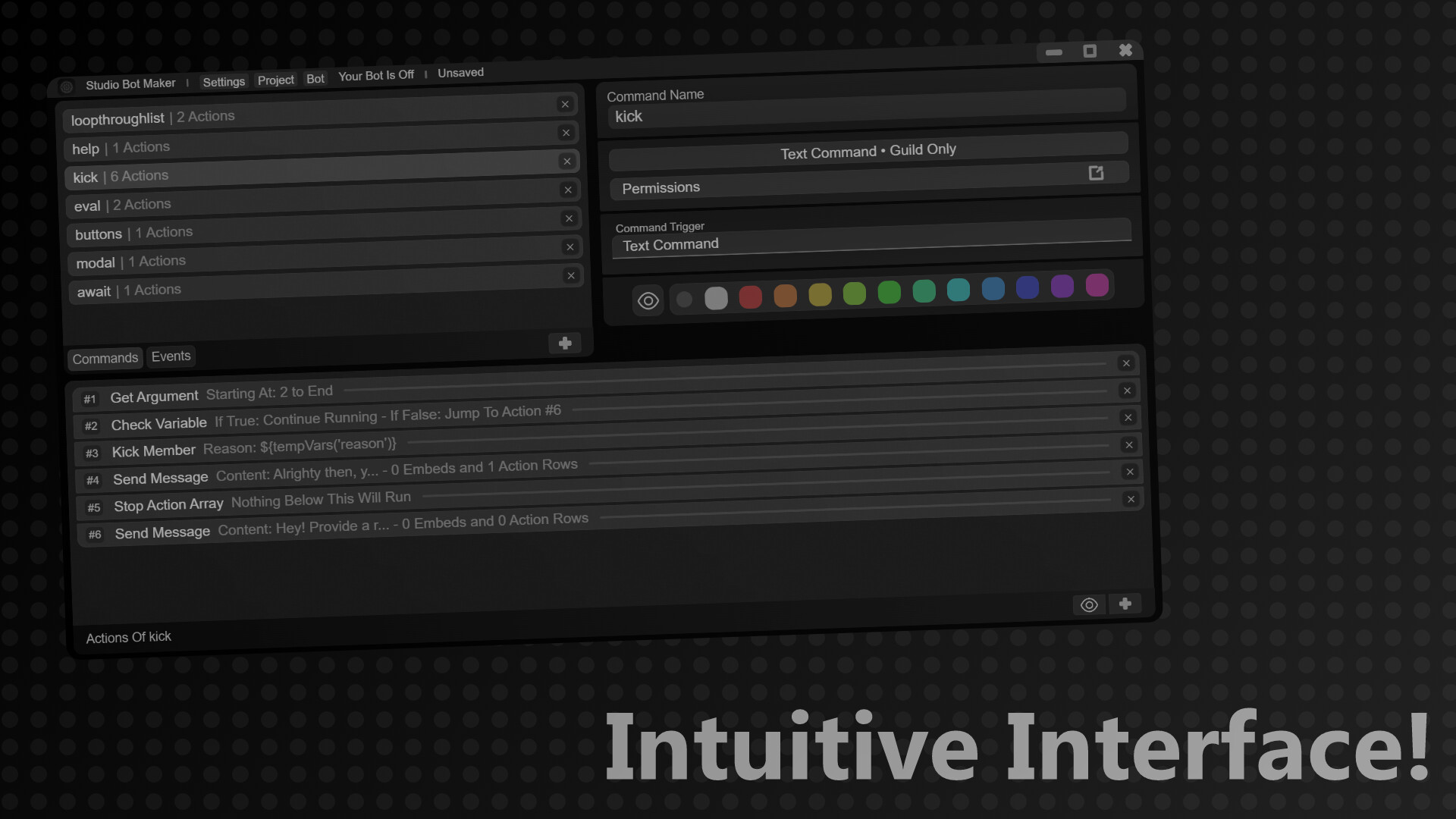Remove the await command
Screen dimensions: 1456x819
(571, 275)
